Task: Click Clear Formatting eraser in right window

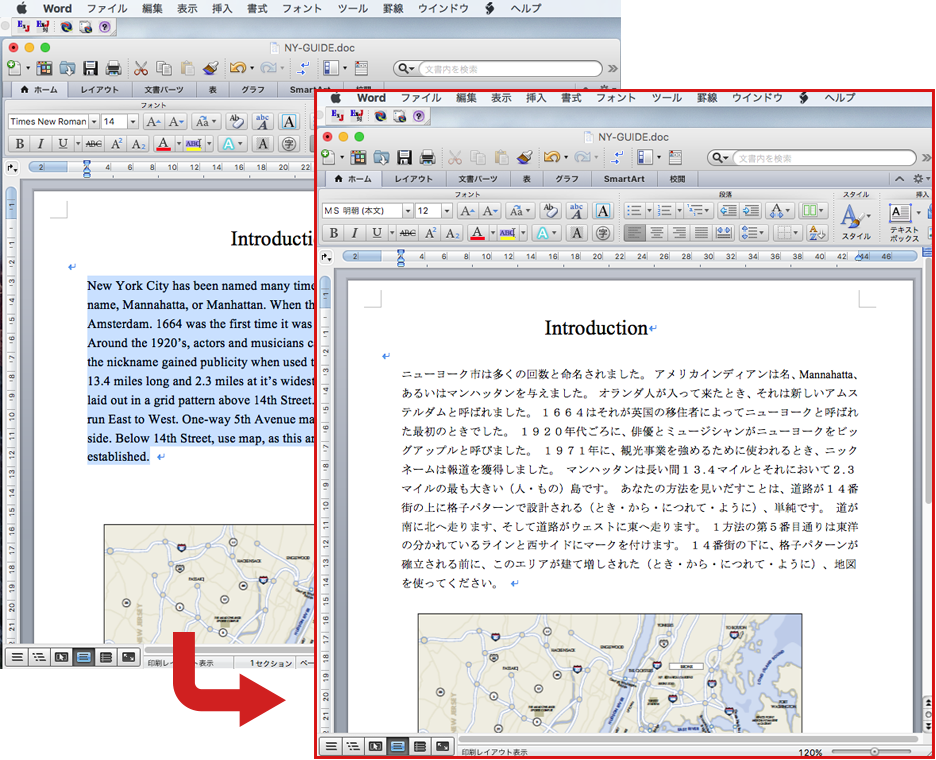Action: [x=550, y=211]
